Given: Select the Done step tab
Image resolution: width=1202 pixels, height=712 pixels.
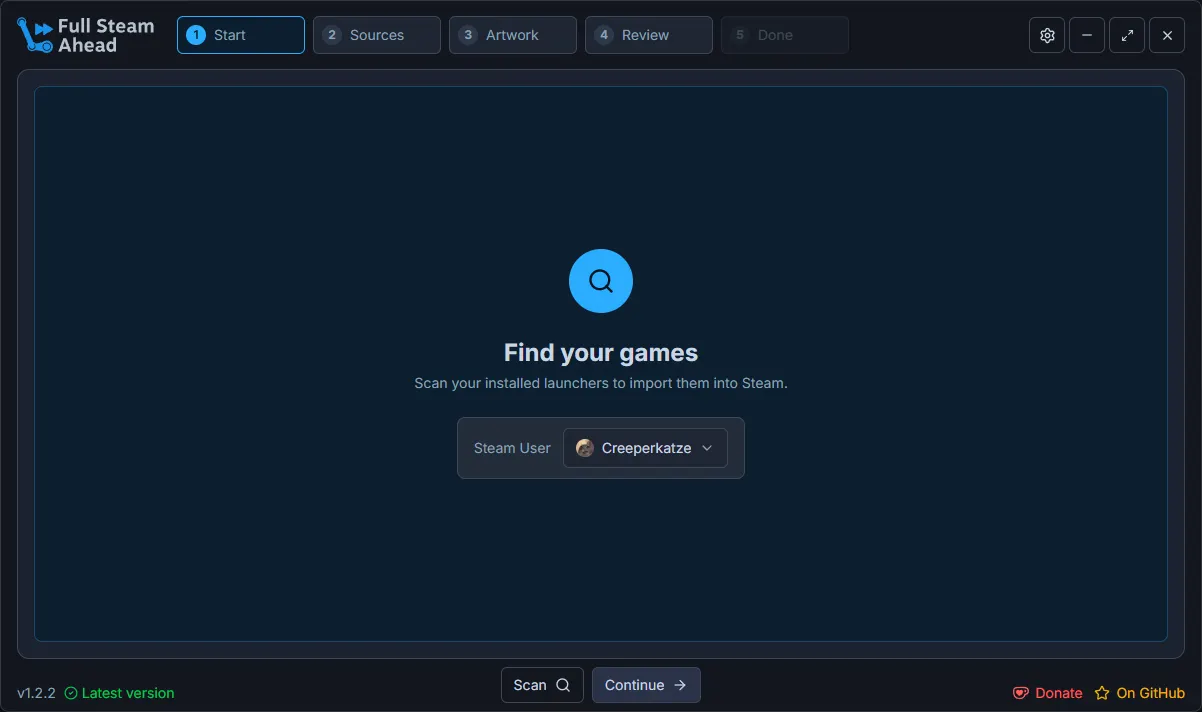Looking at the screenshot, I should coord(785,35).
